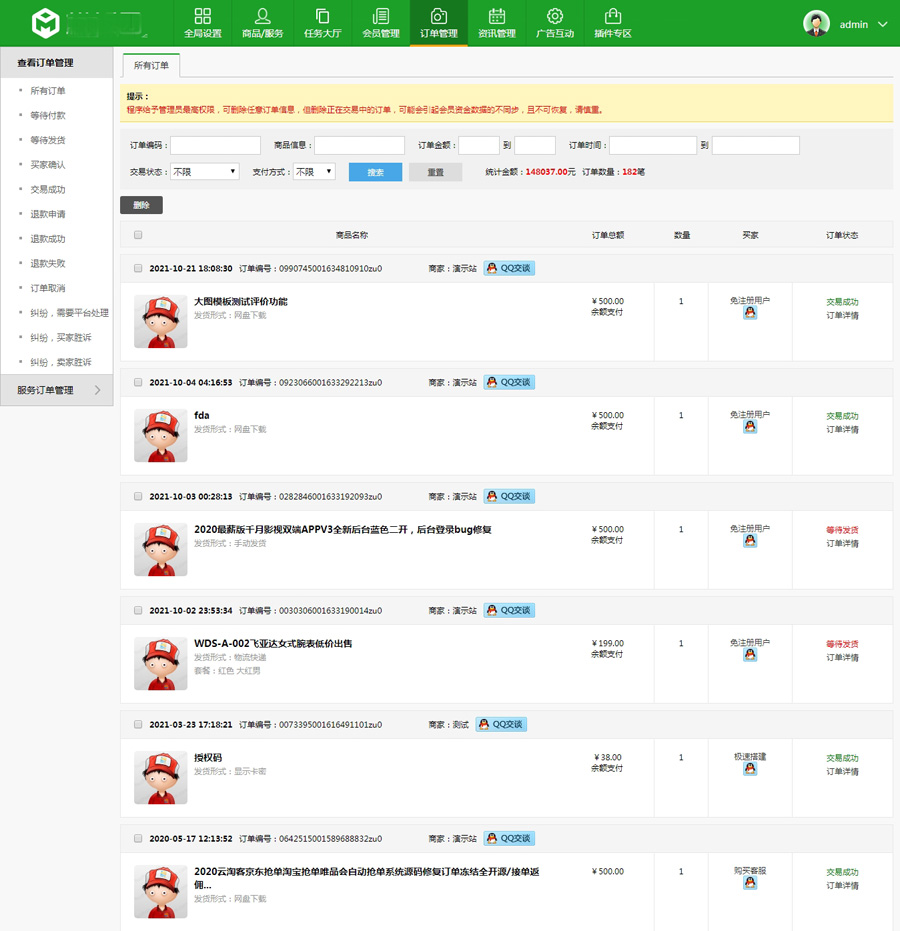Viewport: 900px width, 931px height.
Task: Open the 商品/服务 navigation icon
Action: 262,17
